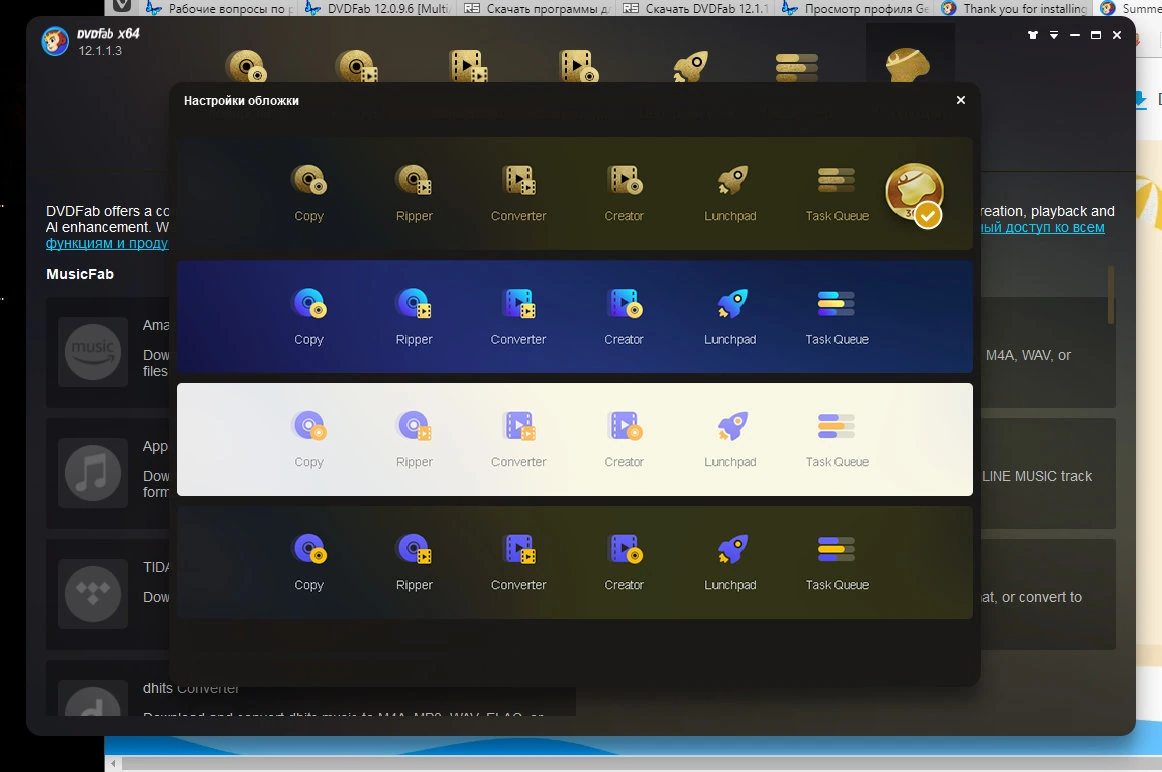Click the Amazon Music icon in MusicFab list
The height and width of the screenshot is (772, 1162).
93,352
